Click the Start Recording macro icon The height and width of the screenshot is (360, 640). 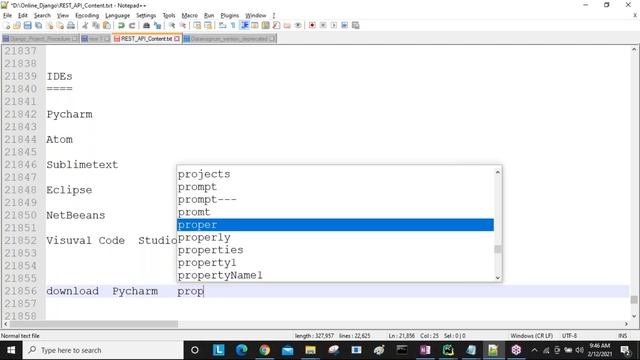(312, 25)
